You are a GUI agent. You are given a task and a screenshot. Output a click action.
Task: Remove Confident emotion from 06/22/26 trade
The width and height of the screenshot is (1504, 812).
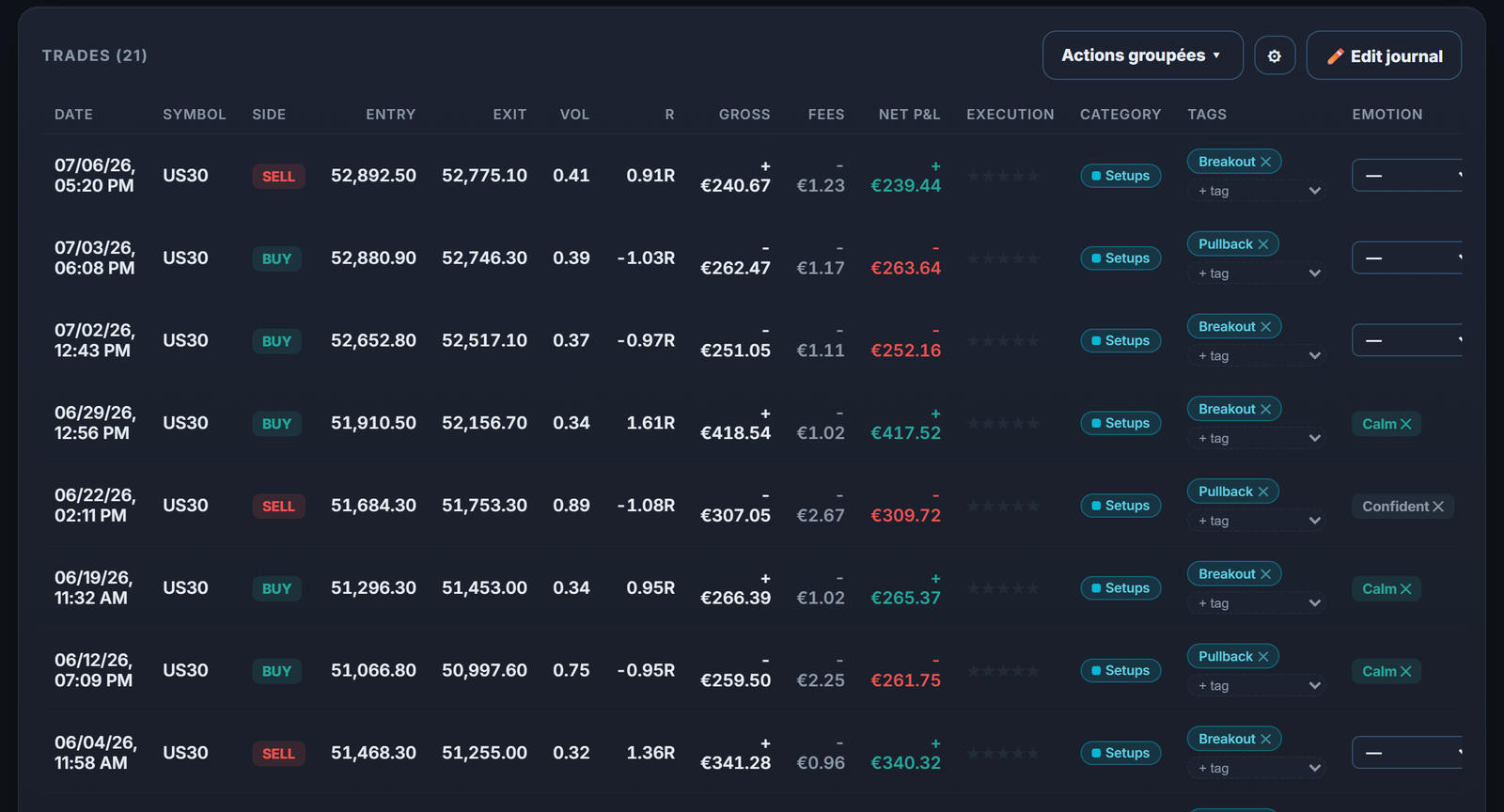point(1438,507)
